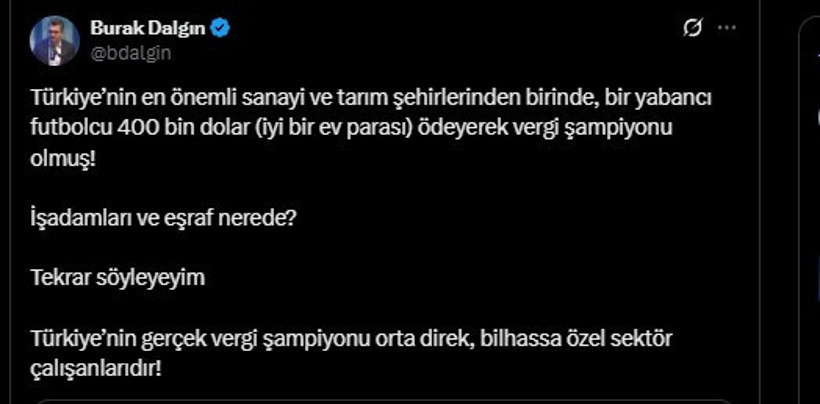Screen dimensions: 820x404
Task: Open the Grok slashed-circle icon
Action: tap(692, 29)
